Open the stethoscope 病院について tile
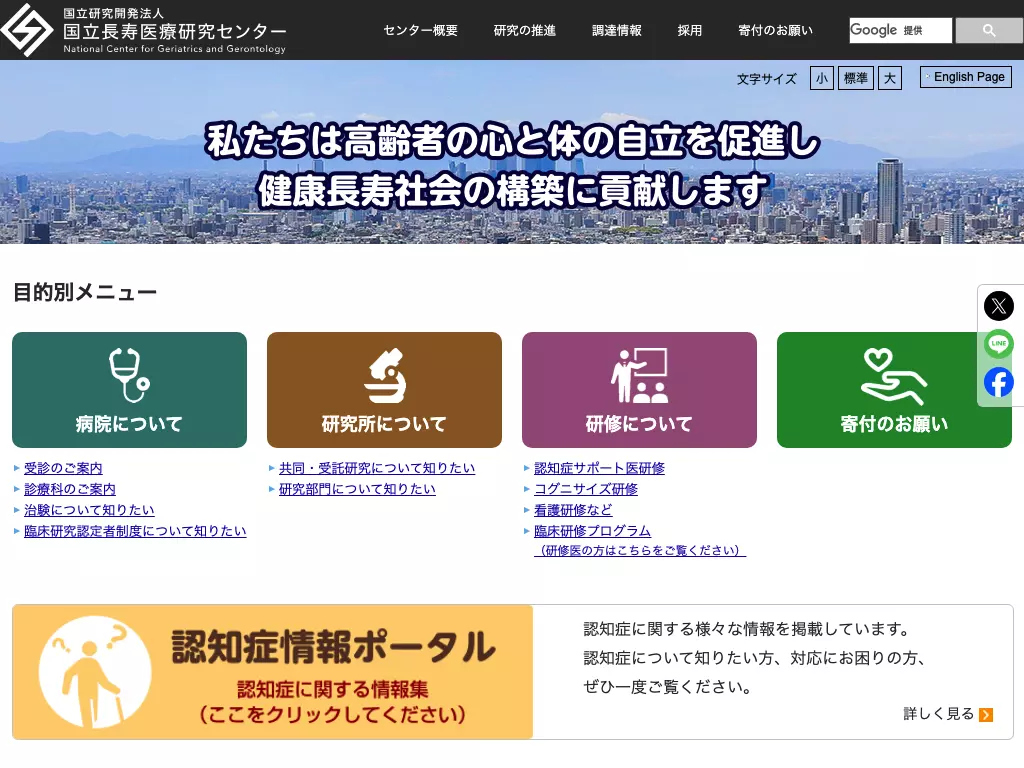1024x768 pixels. click(x=129, y=390)
